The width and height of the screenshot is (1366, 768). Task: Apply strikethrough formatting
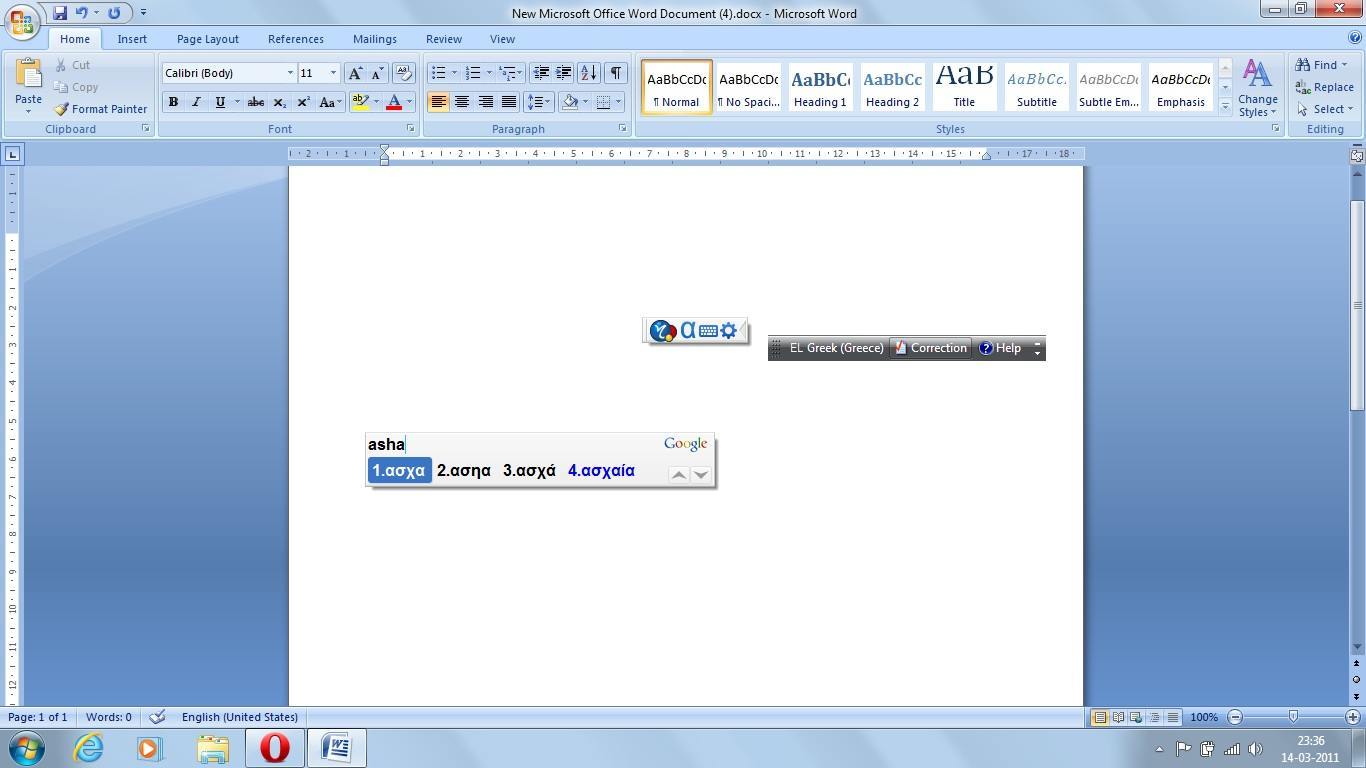click(256, 102)
